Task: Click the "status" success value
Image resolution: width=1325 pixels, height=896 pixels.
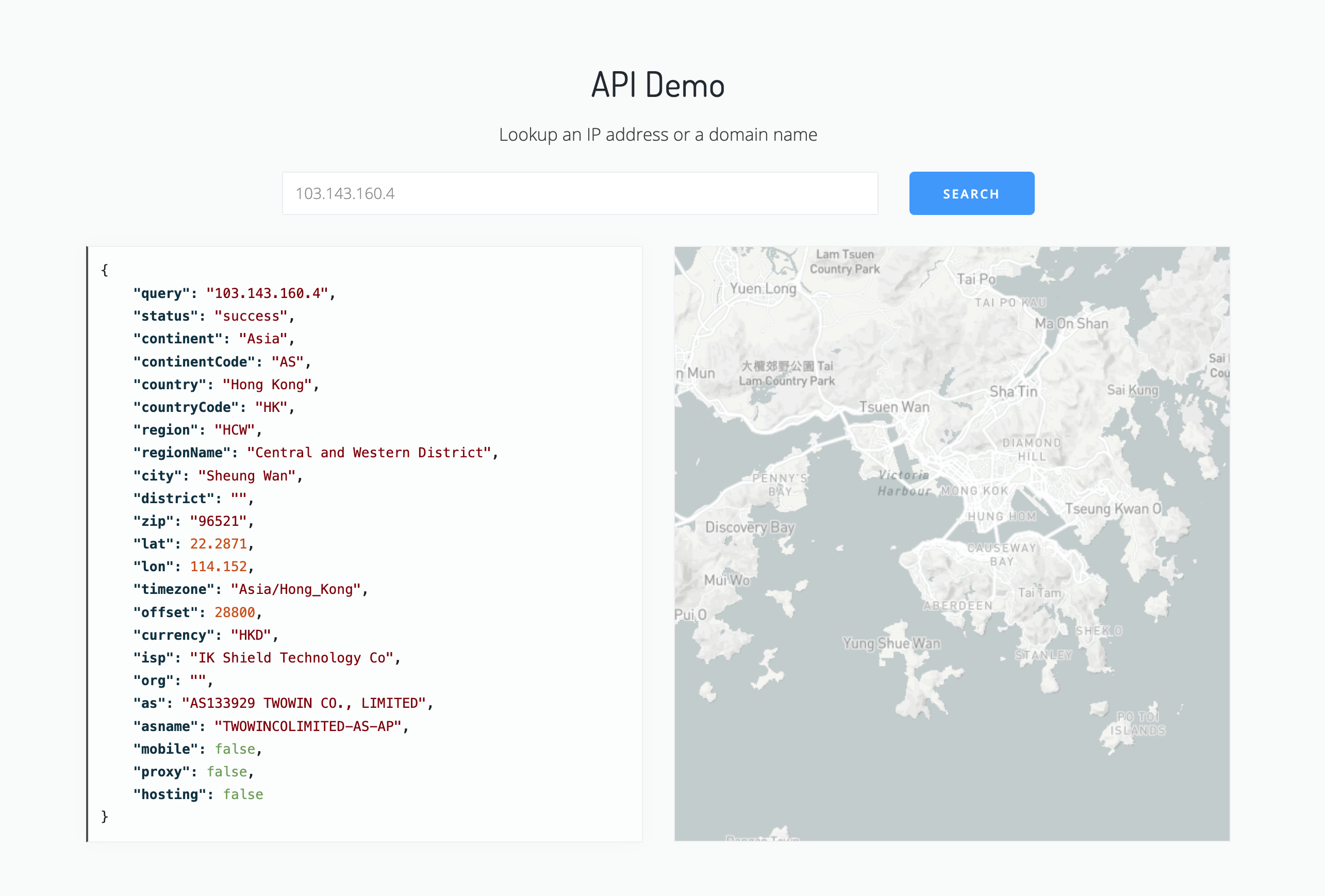Action: (251, 316)
